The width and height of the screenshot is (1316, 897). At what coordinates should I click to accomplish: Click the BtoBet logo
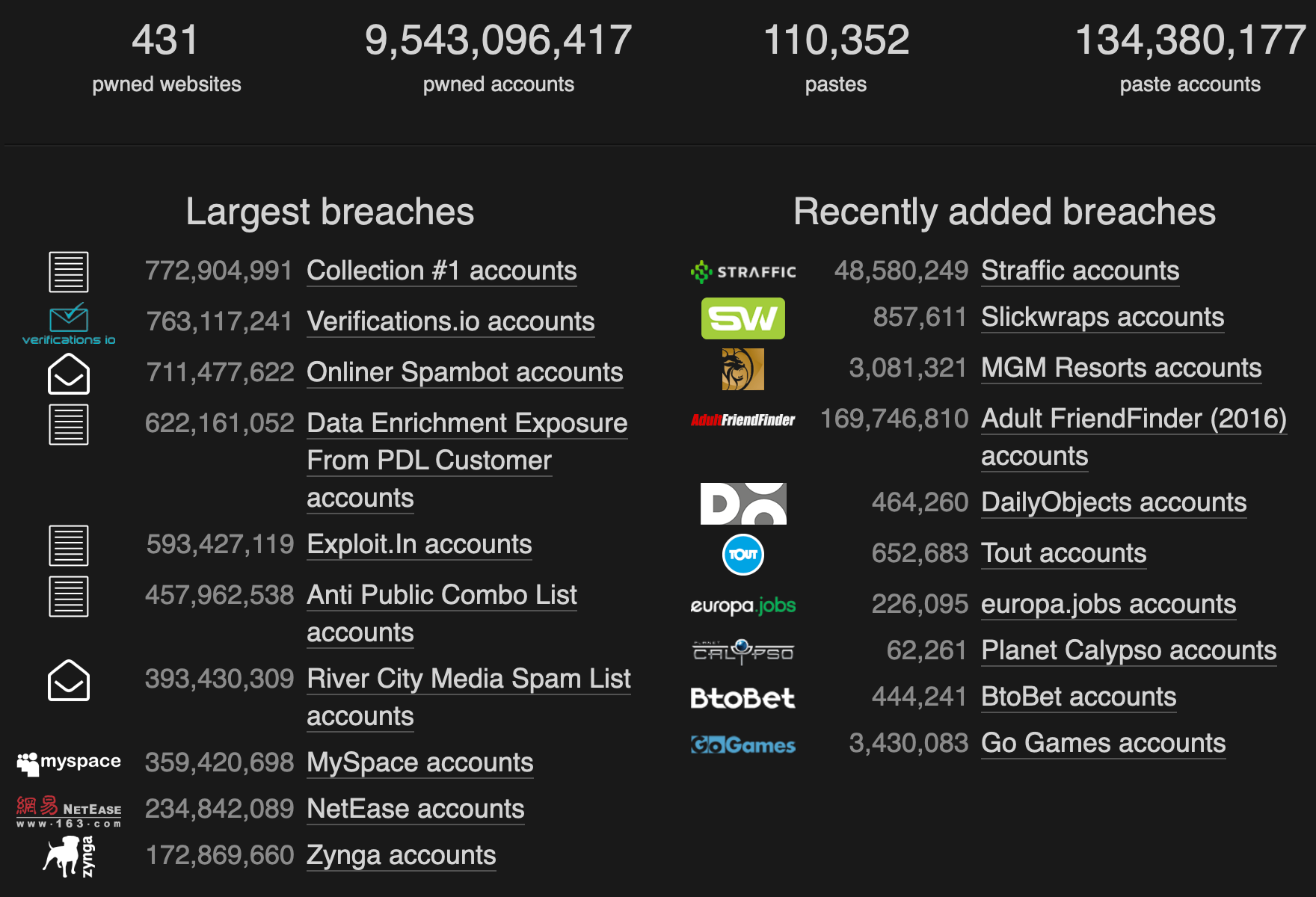pyautogui.click(x=742, y=698)
